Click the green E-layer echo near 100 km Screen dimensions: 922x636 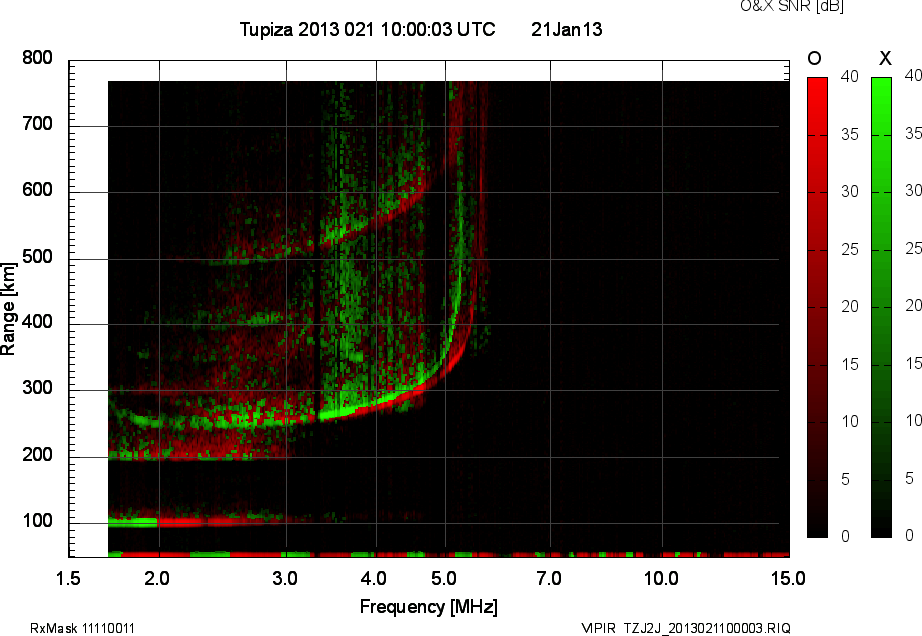[x=133, y=522]
